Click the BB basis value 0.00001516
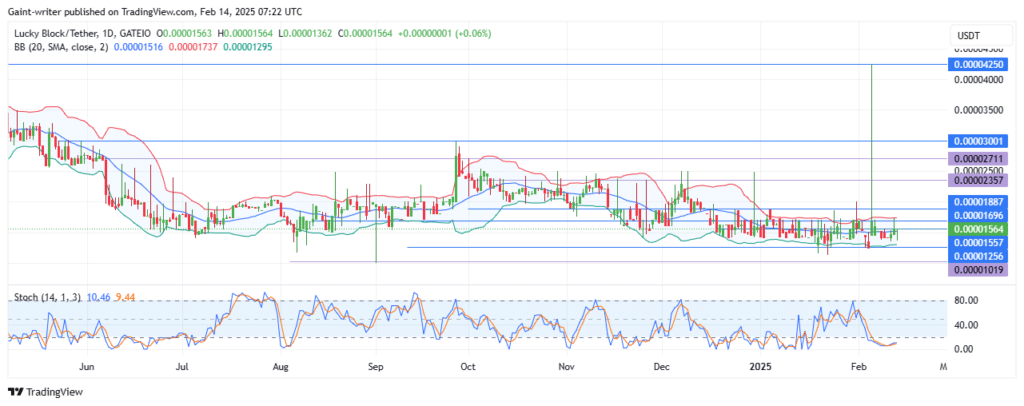This screenshot has height=406, width=1024. pos(138,47)
